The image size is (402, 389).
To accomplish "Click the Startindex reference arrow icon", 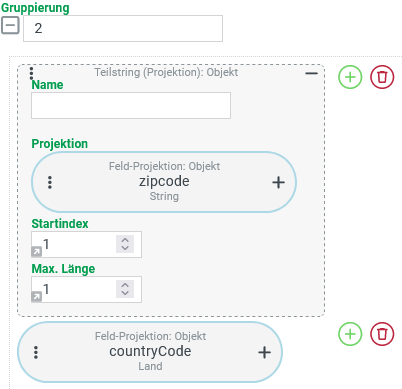I will 36,251.
